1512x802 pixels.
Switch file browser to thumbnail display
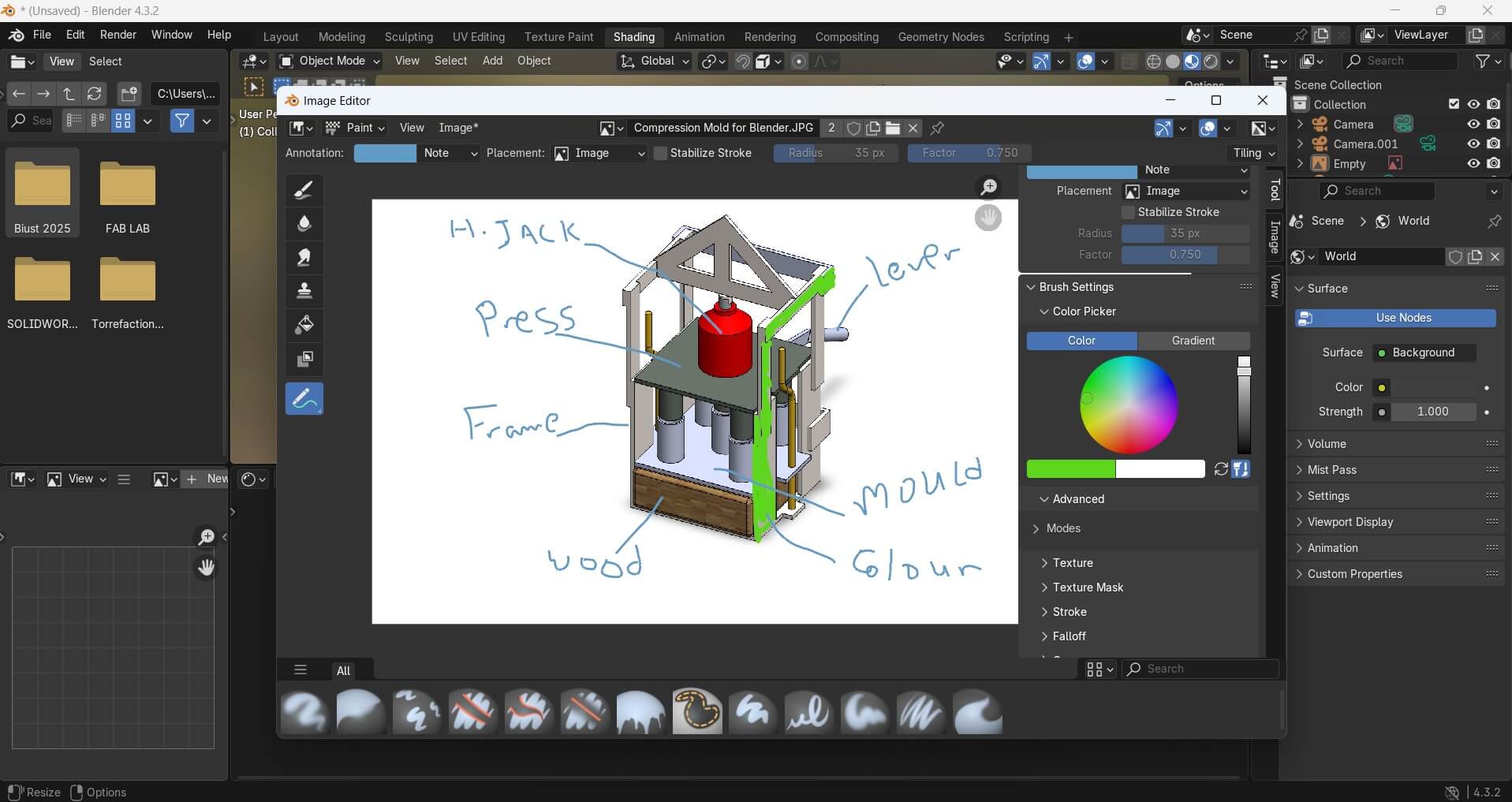(123, 121)
